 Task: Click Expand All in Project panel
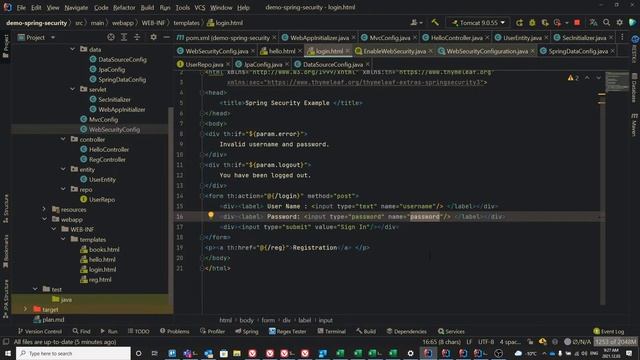click(x=124, y=37)
